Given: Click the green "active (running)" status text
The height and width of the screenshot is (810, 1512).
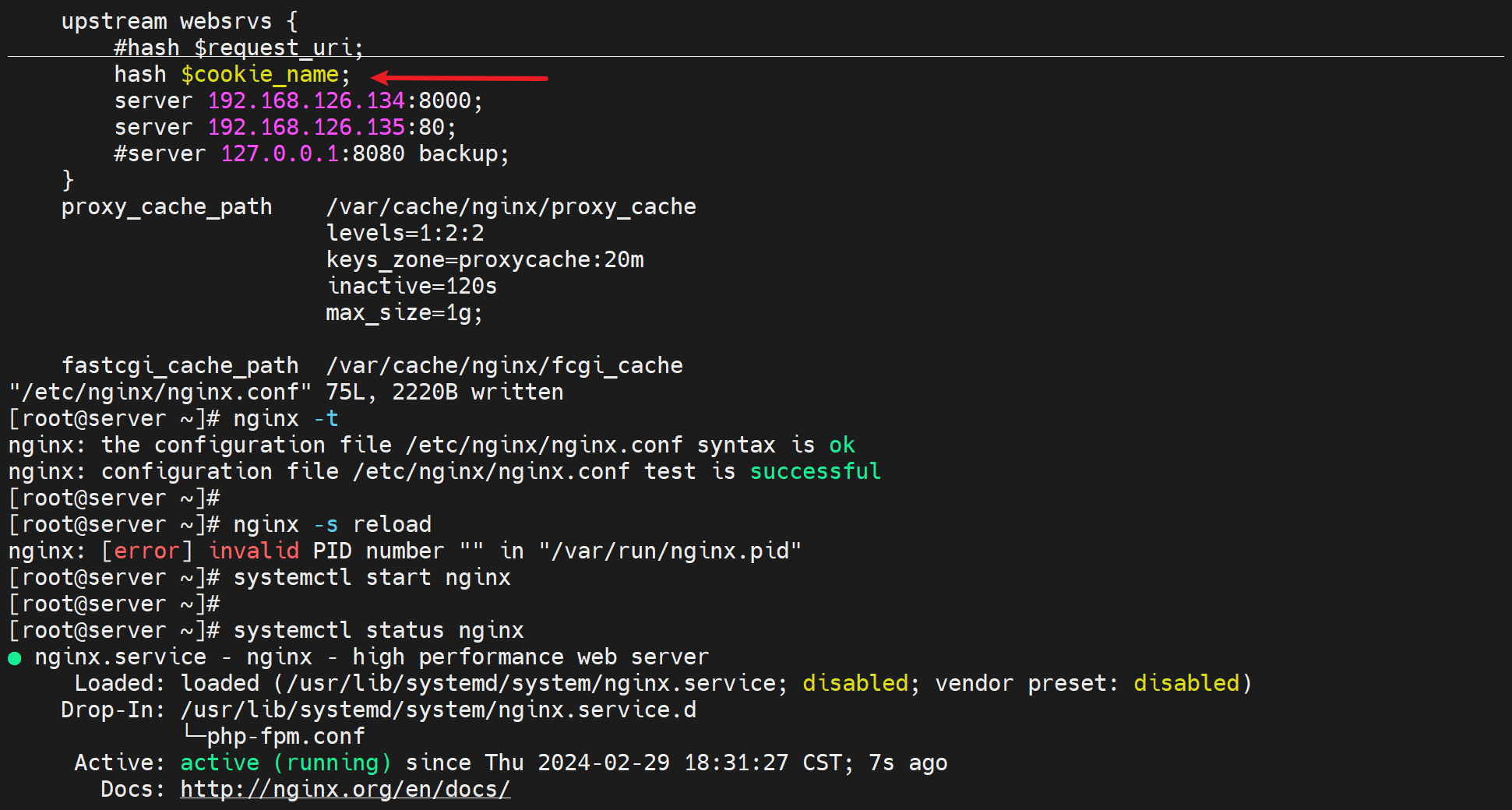Looking at the screenshot, I should [x=285, y=763].
